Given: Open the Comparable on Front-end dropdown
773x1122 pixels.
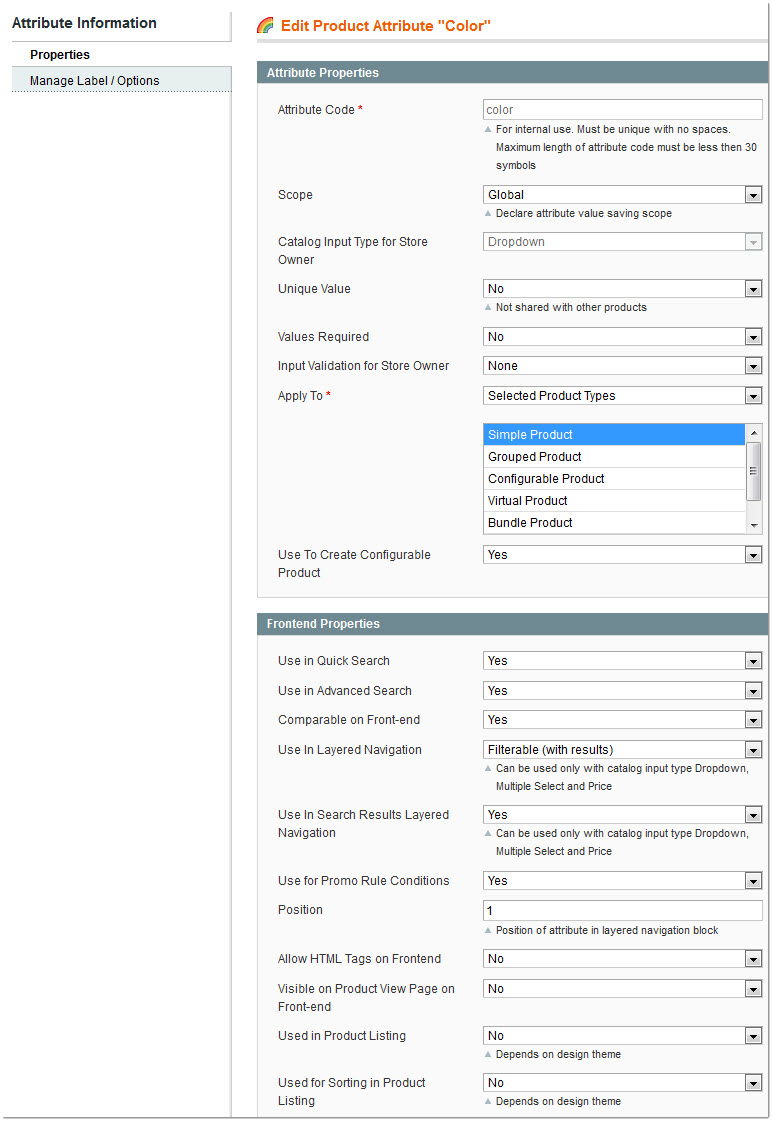Looking at the screenshot, I should tap(622, 720).
